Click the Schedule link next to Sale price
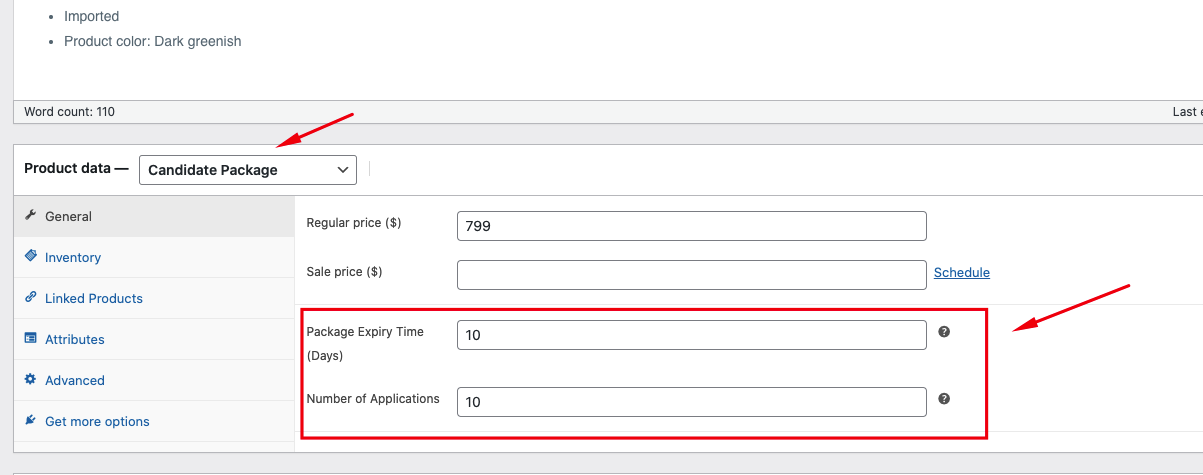 coord(961,273)
